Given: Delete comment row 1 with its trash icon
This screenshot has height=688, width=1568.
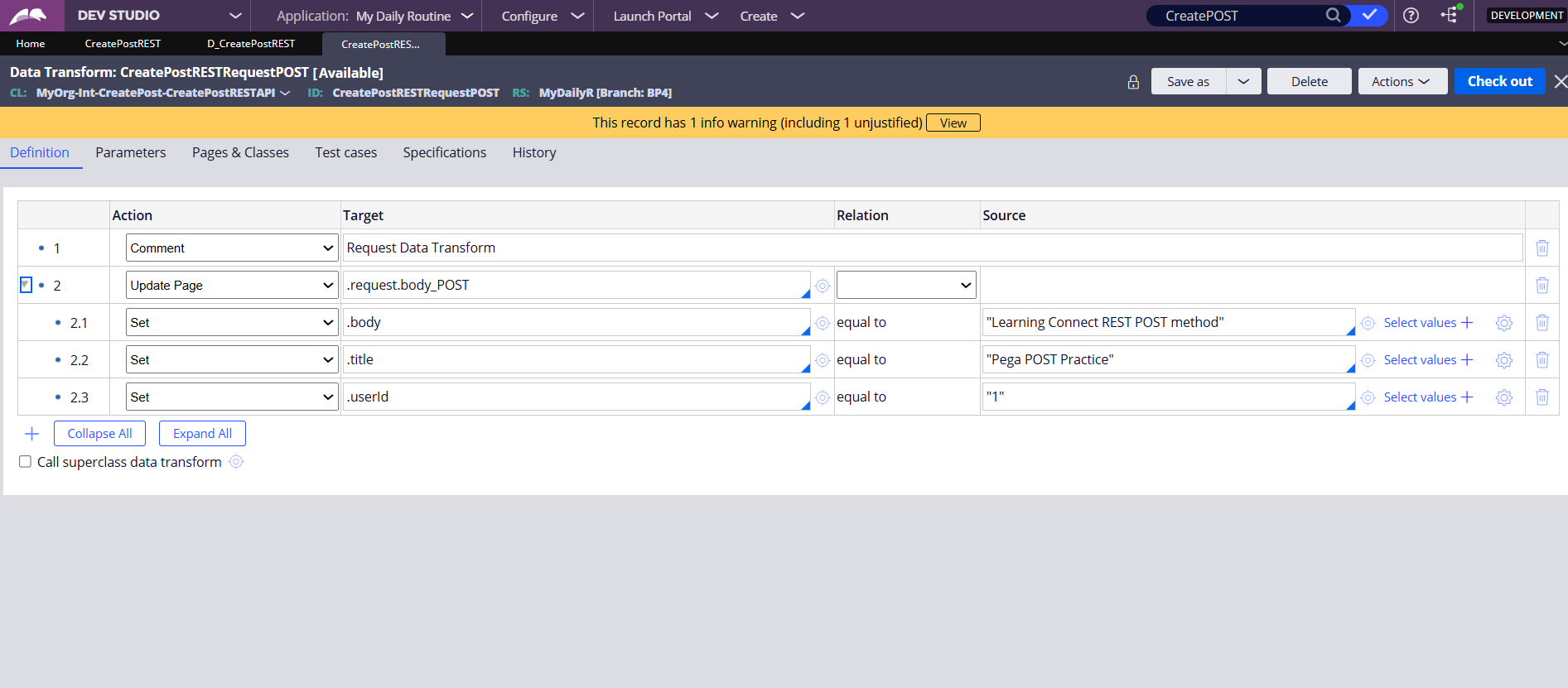Looking at the screenshot, I should click(x=1541, y=248).
